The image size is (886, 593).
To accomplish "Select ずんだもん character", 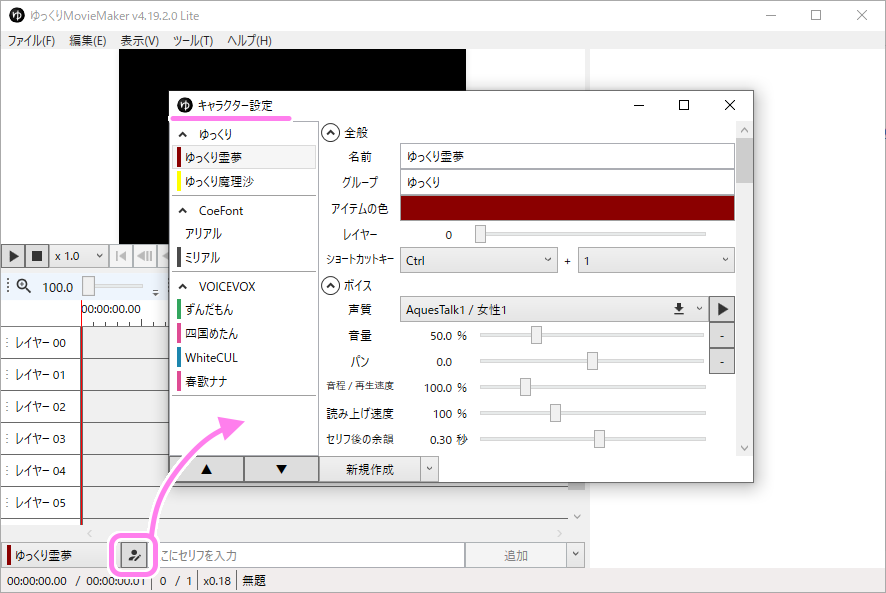I will tap(244, 309).
